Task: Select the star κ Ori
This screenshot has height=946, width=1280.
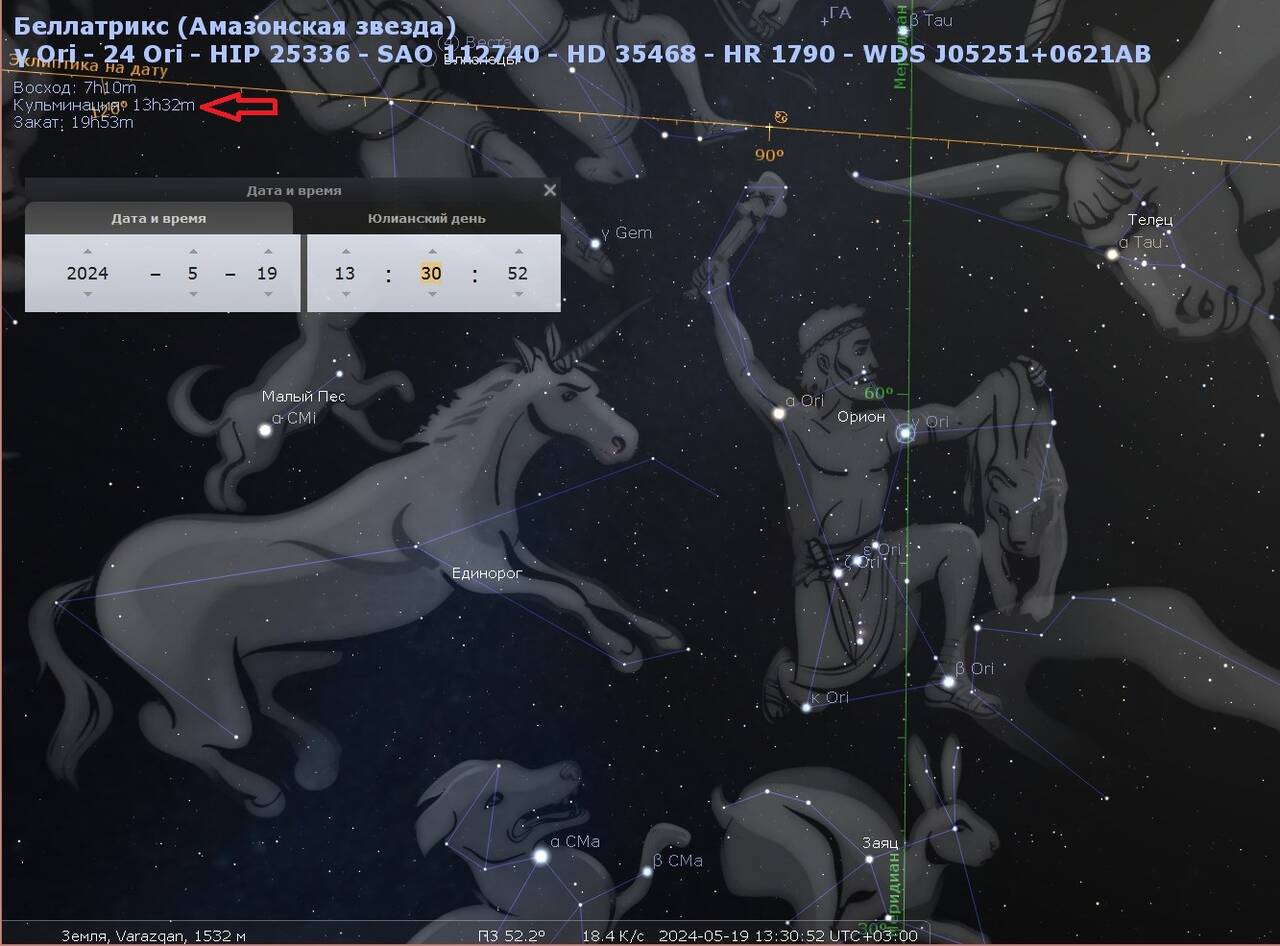Action: click(806, 707)
